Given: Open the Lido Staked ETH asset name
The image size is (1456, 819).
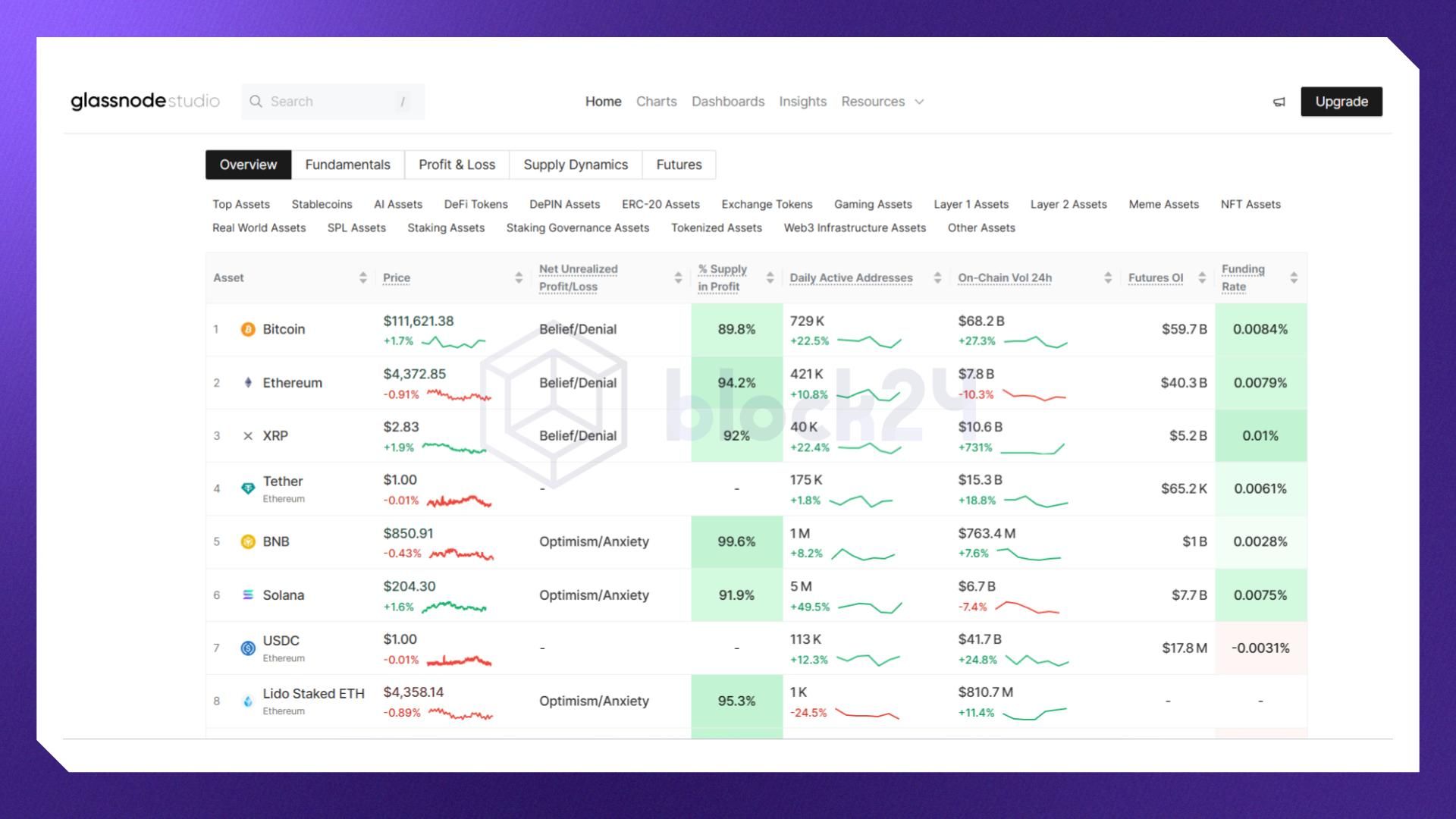Looking at the screenshot, I should tap(313, 693).
